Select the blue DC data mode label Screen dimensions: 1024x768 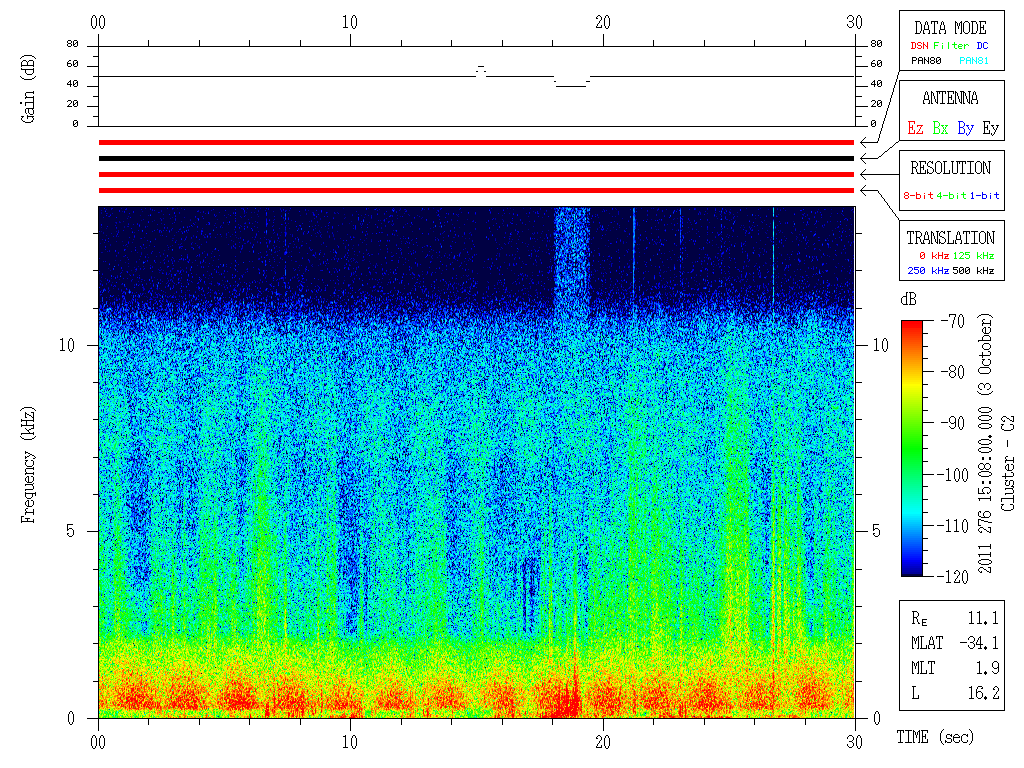click(x=982, y=46)
